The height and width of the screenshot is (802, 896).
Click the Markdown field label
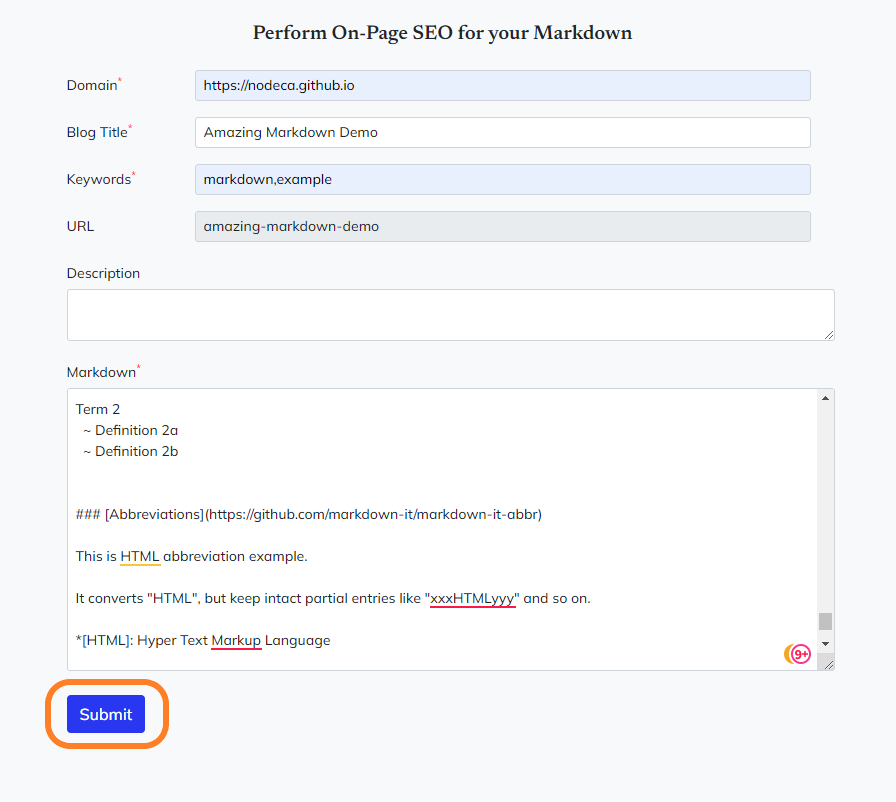pyautogui.click(x=101, y=372)
